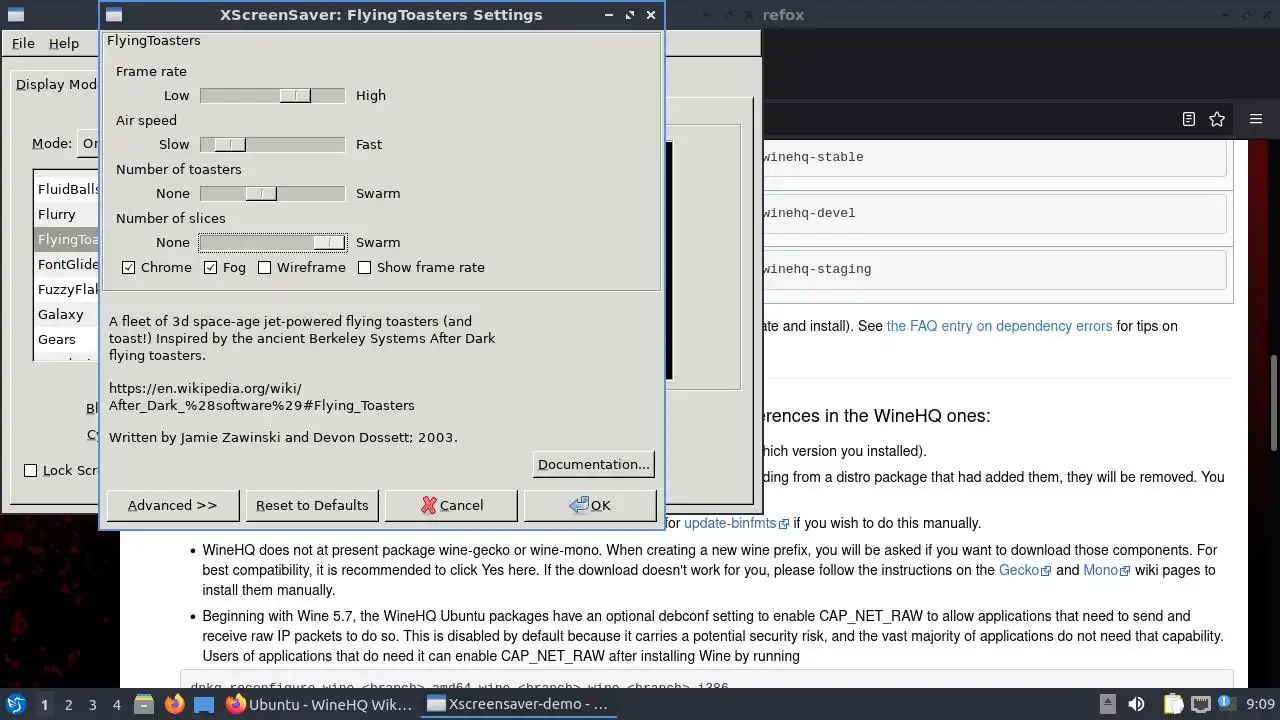
Task: Launch the file manager from the taskbar
Action: pos(143,704)
